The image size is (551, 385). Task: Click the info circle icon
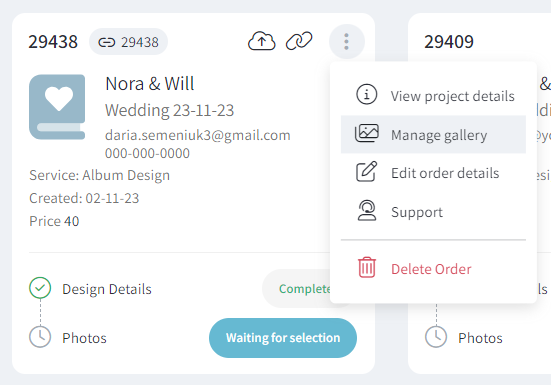click(367, 94)
